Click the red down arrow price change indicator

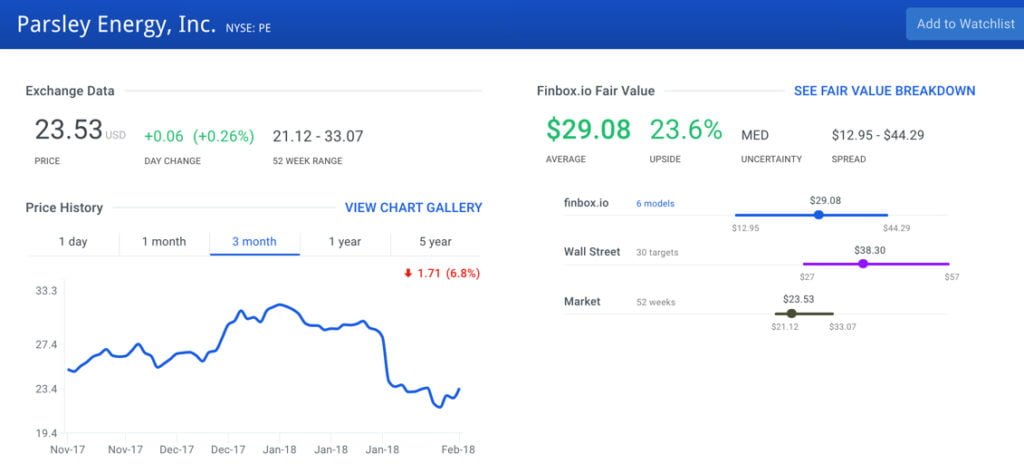[x=408, y=273]
